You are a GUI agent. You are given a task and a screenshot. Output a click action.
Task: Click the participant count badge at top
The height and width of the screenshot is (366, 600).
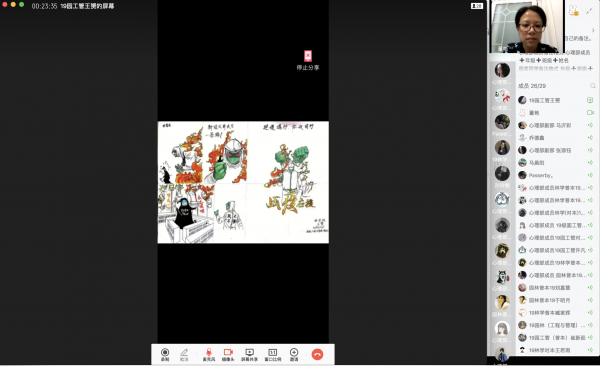pos(477,6)
